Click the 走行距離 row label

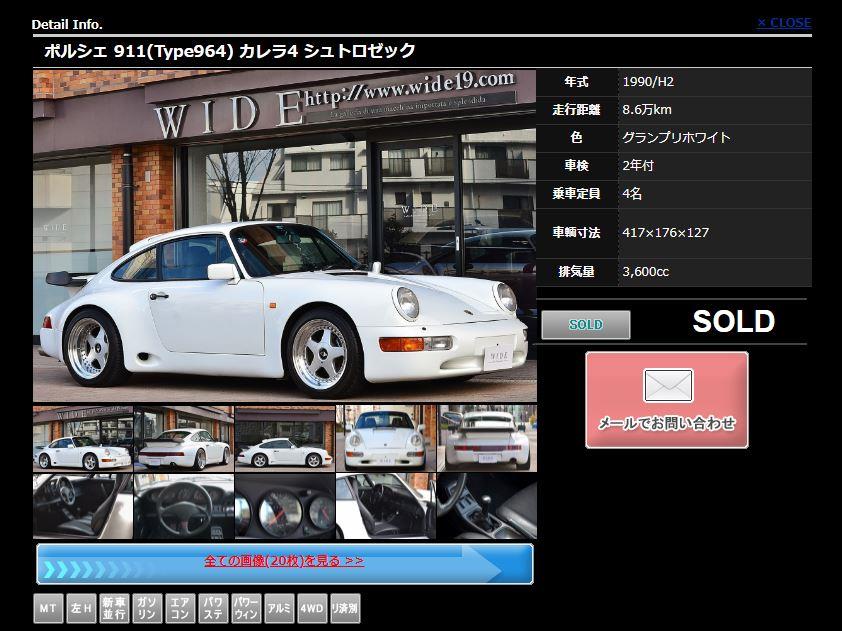(576, 110)
